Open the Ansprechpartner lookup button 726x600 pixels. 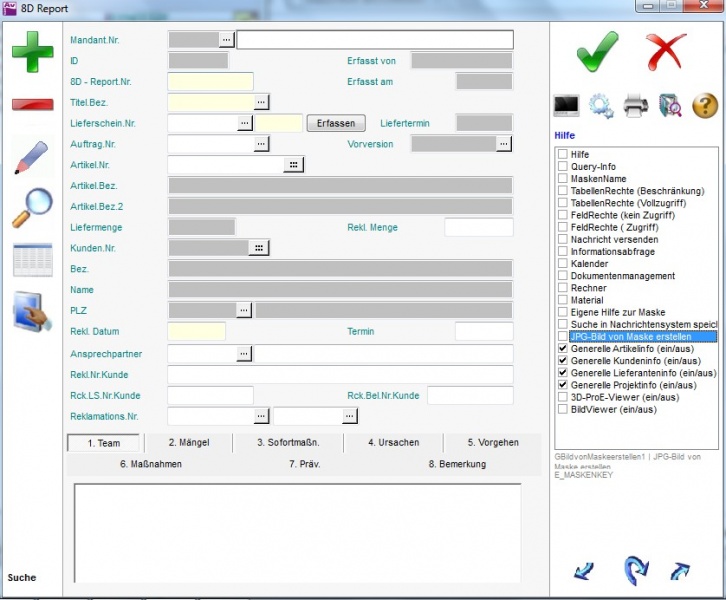(244, 354)
